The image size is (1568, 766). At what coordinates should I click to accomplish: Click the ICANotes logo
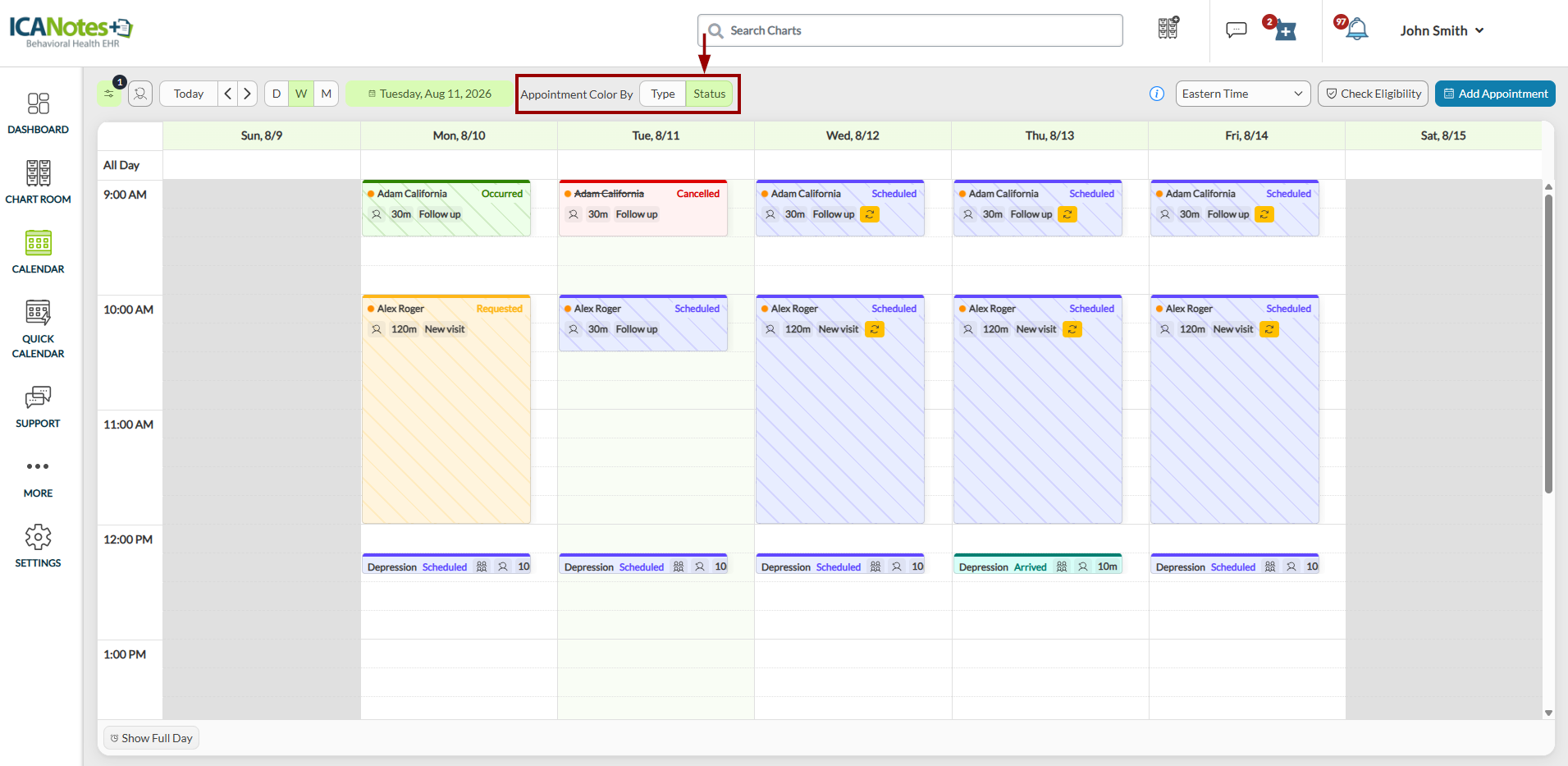click(71, 31)
